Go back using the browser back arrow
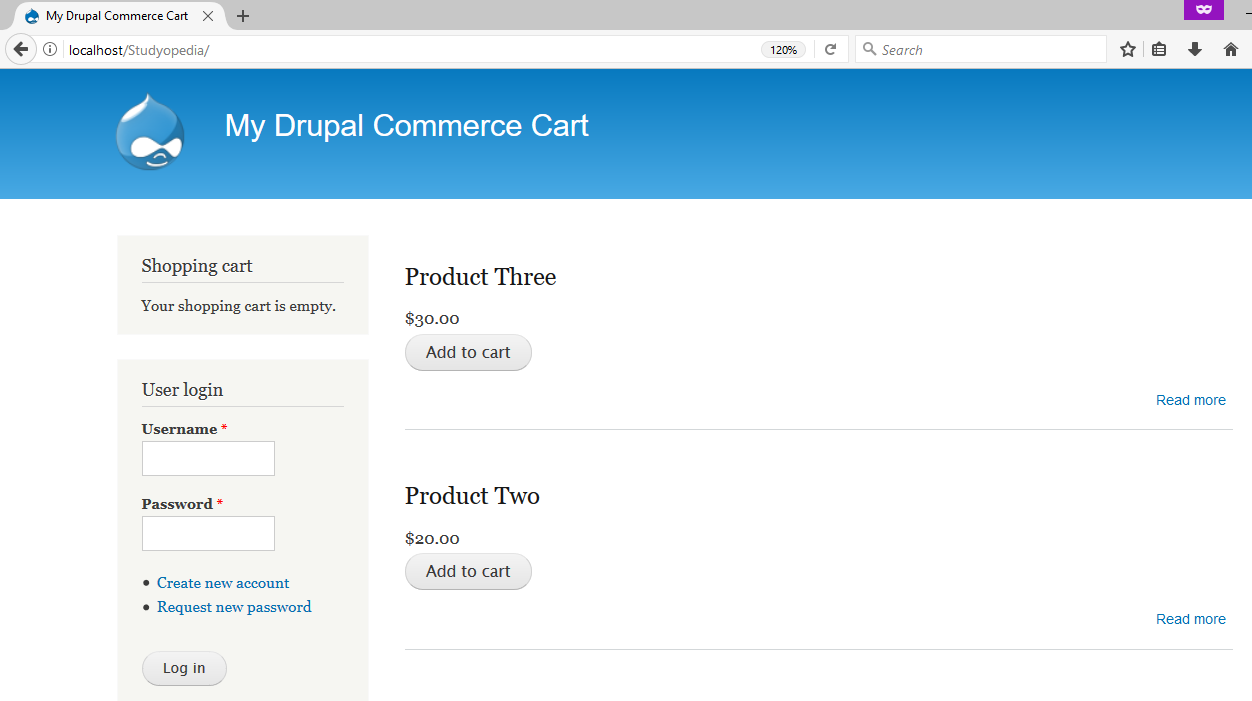The width and height of the screenshot is (1252, 701). point(21,49)
